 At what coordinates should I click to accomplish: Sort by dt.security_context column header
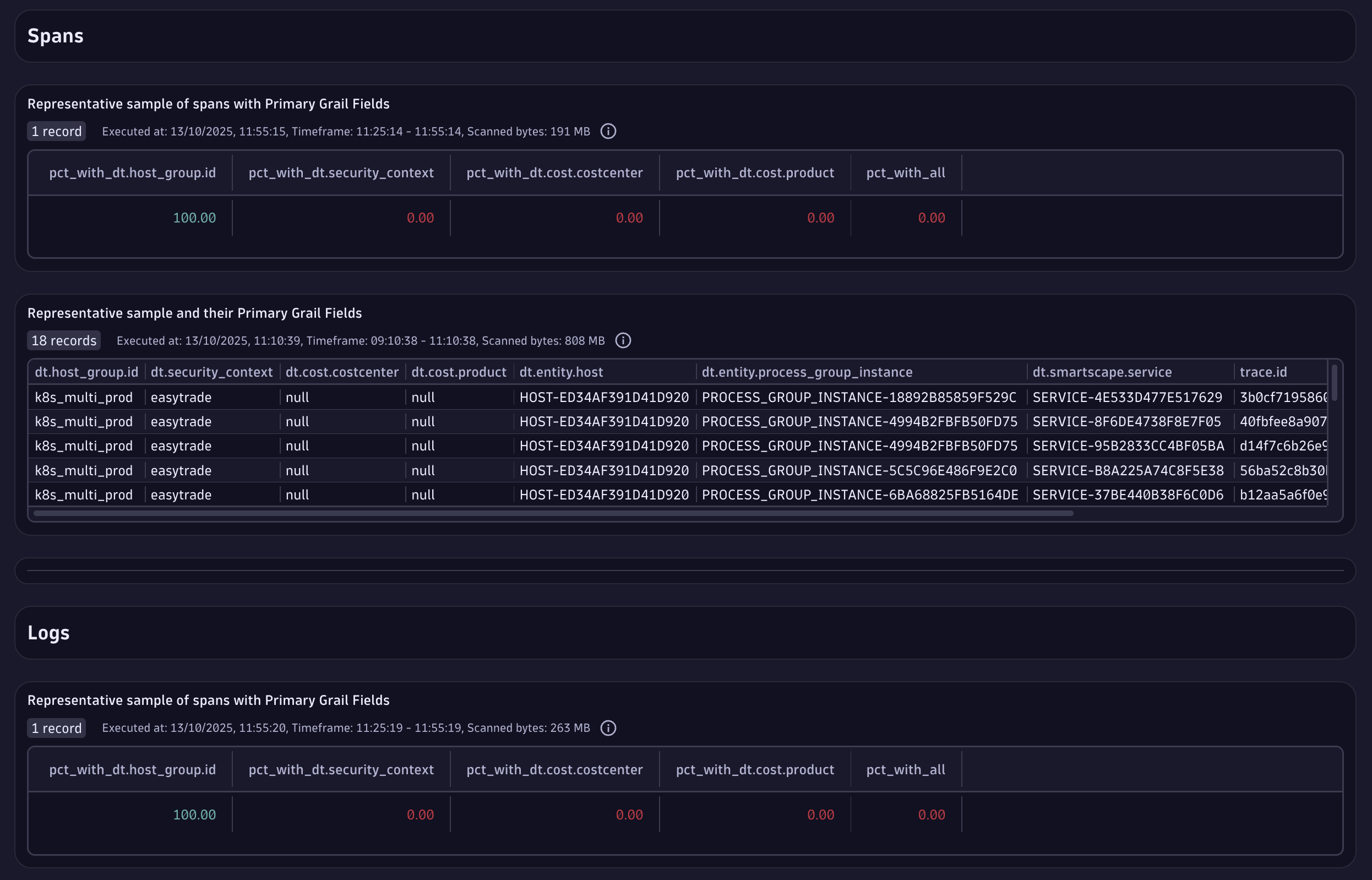click(211, 372)
